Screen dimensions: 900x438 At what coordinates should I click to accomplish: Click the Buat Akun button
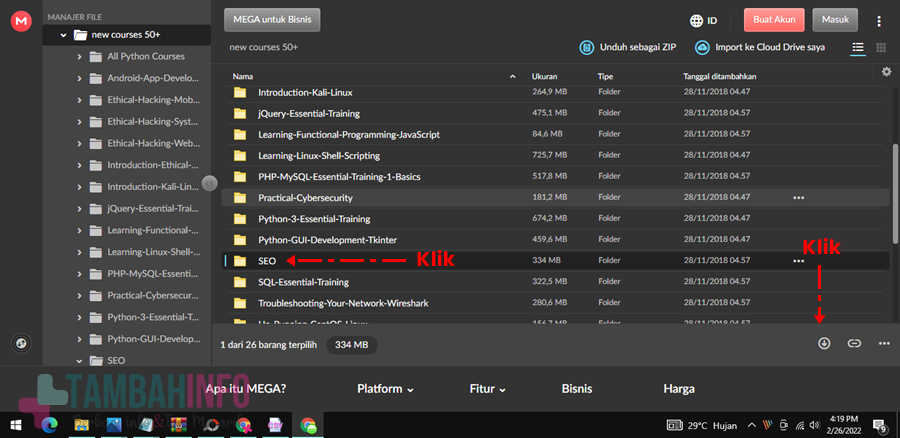pyautogui.click(x=774, y=20)
